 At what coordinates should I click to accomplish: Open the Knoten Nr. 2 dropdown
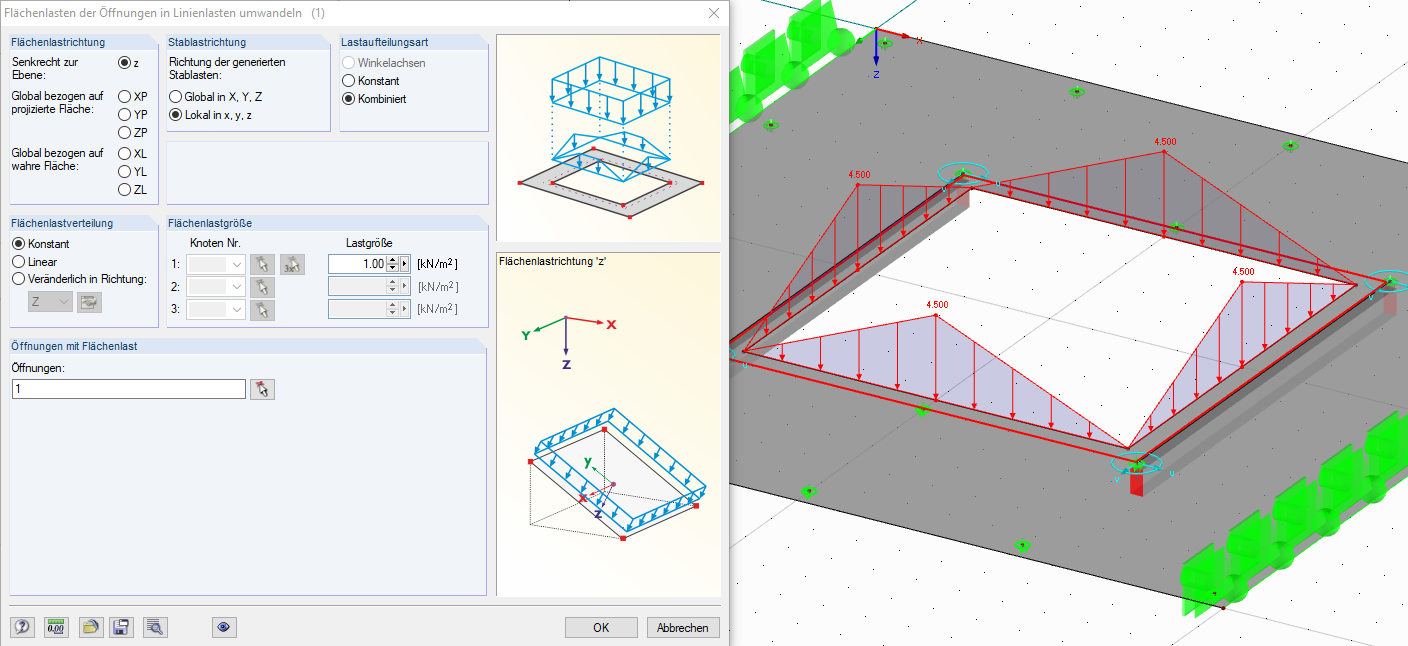pos(216,287)
